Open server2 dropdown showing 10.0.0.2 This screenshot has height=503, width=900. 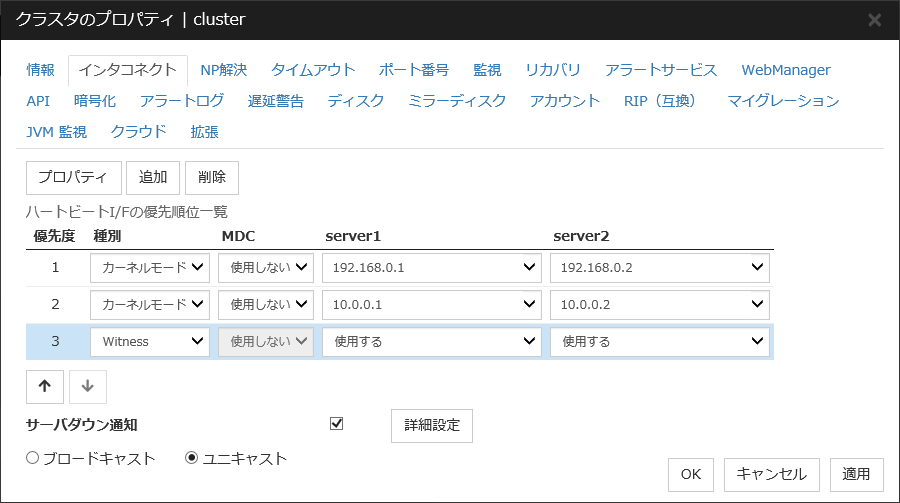coord(659,304)
